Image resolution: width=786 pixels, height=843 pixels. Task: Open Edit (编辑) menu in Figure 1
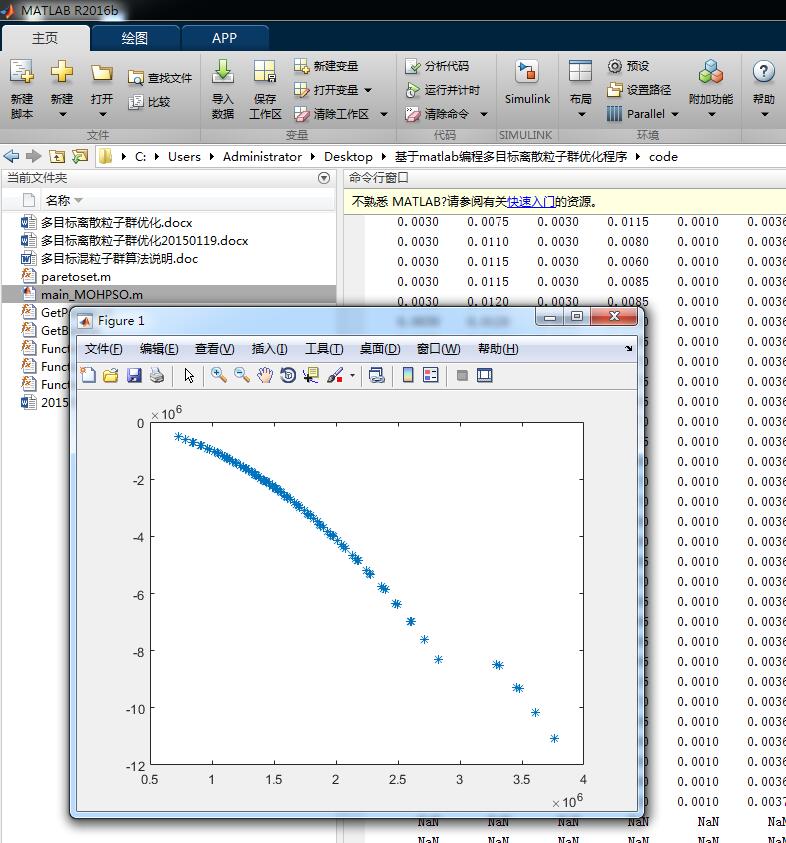(x=159, y=349)
